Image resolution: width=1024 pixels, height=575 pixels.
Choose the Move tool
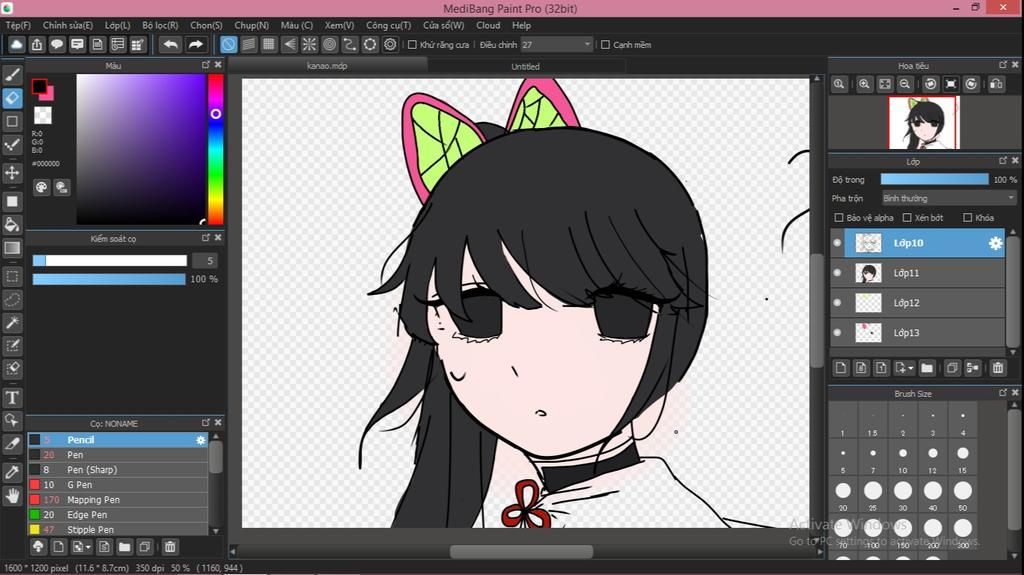pyautogui.click(x=12, y=172)
